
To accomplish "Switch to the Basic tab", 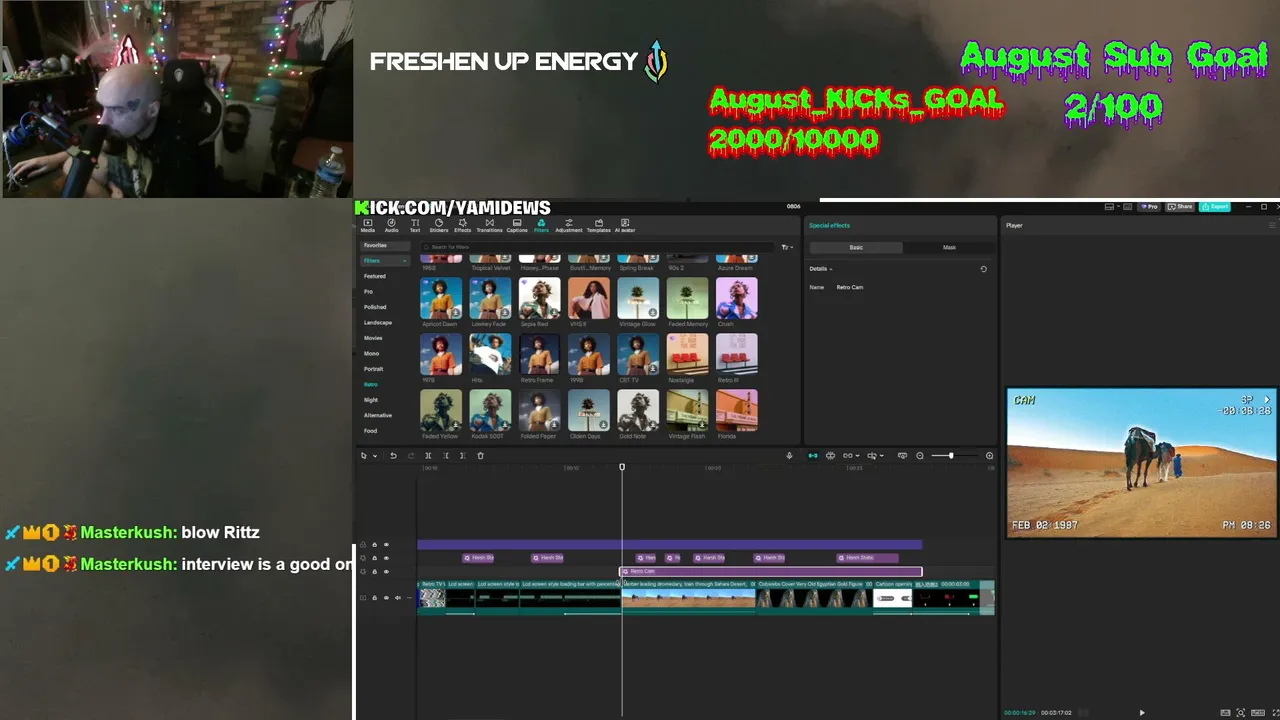I will [856, 247].
